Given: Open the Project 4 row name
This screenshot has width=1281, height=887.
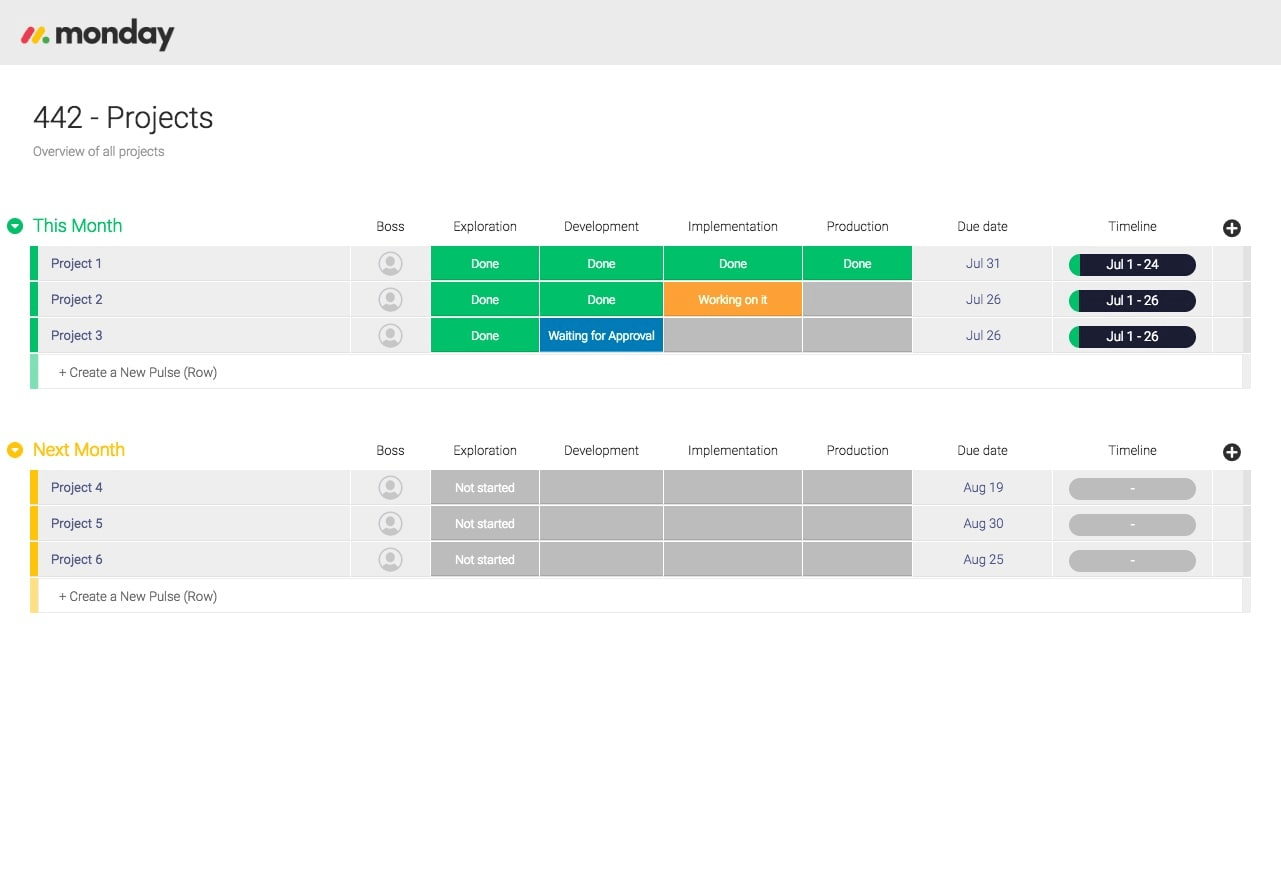Looking at the screenshot, I should pyautogui.click(x=77, y=488).
